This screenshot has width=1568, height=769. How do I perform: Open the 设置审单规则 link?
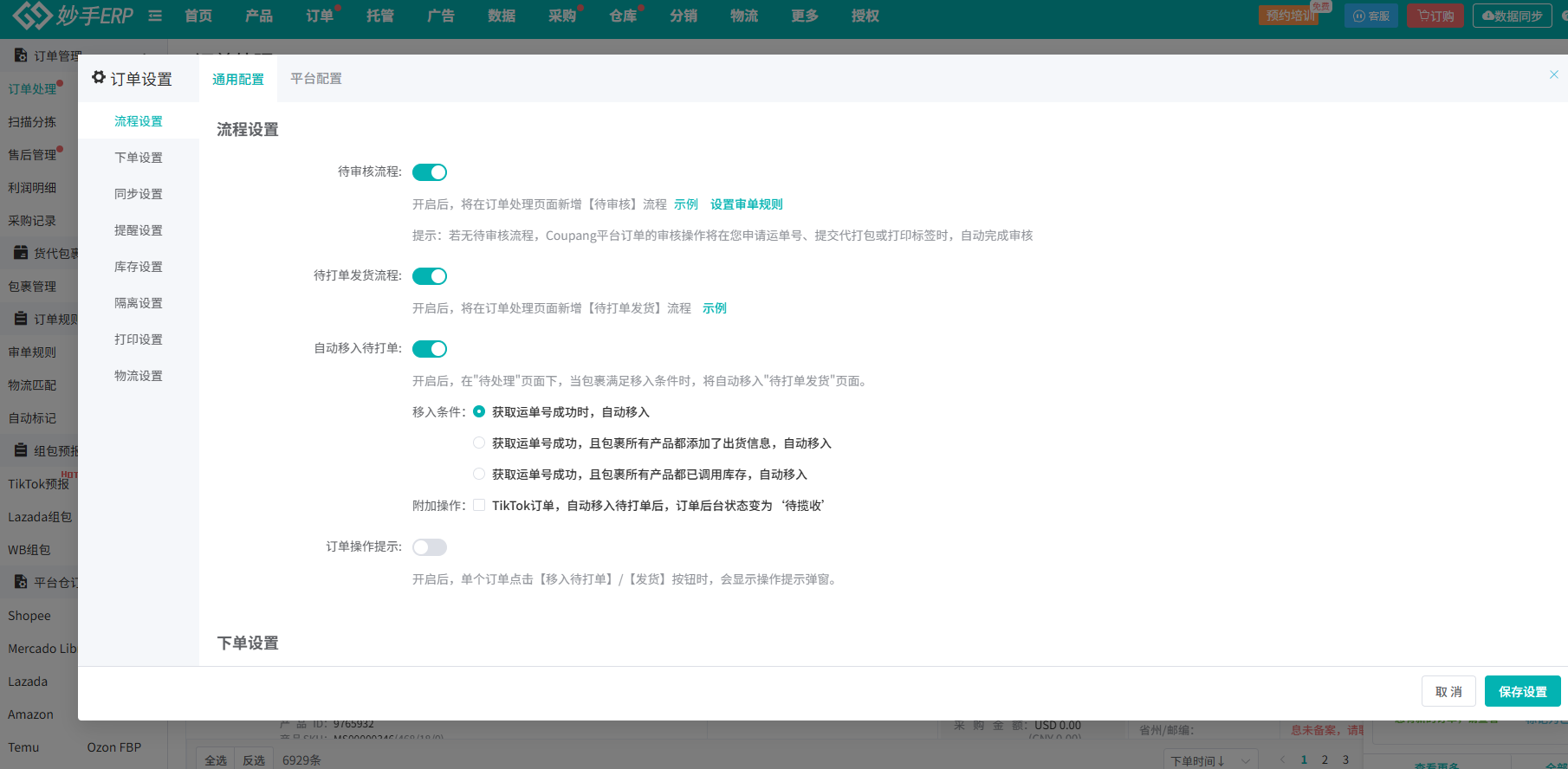pyautogui.click(x=747, y=204)
